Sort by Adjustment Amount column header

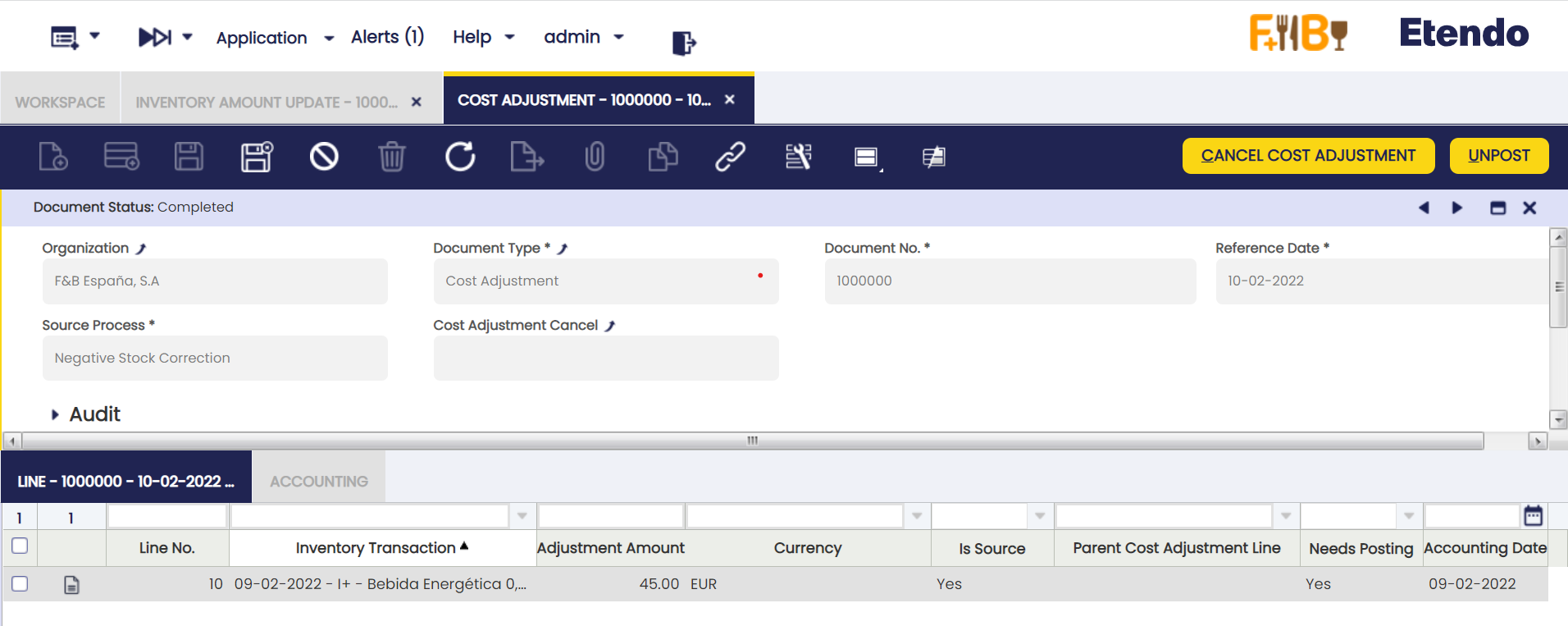611,548
